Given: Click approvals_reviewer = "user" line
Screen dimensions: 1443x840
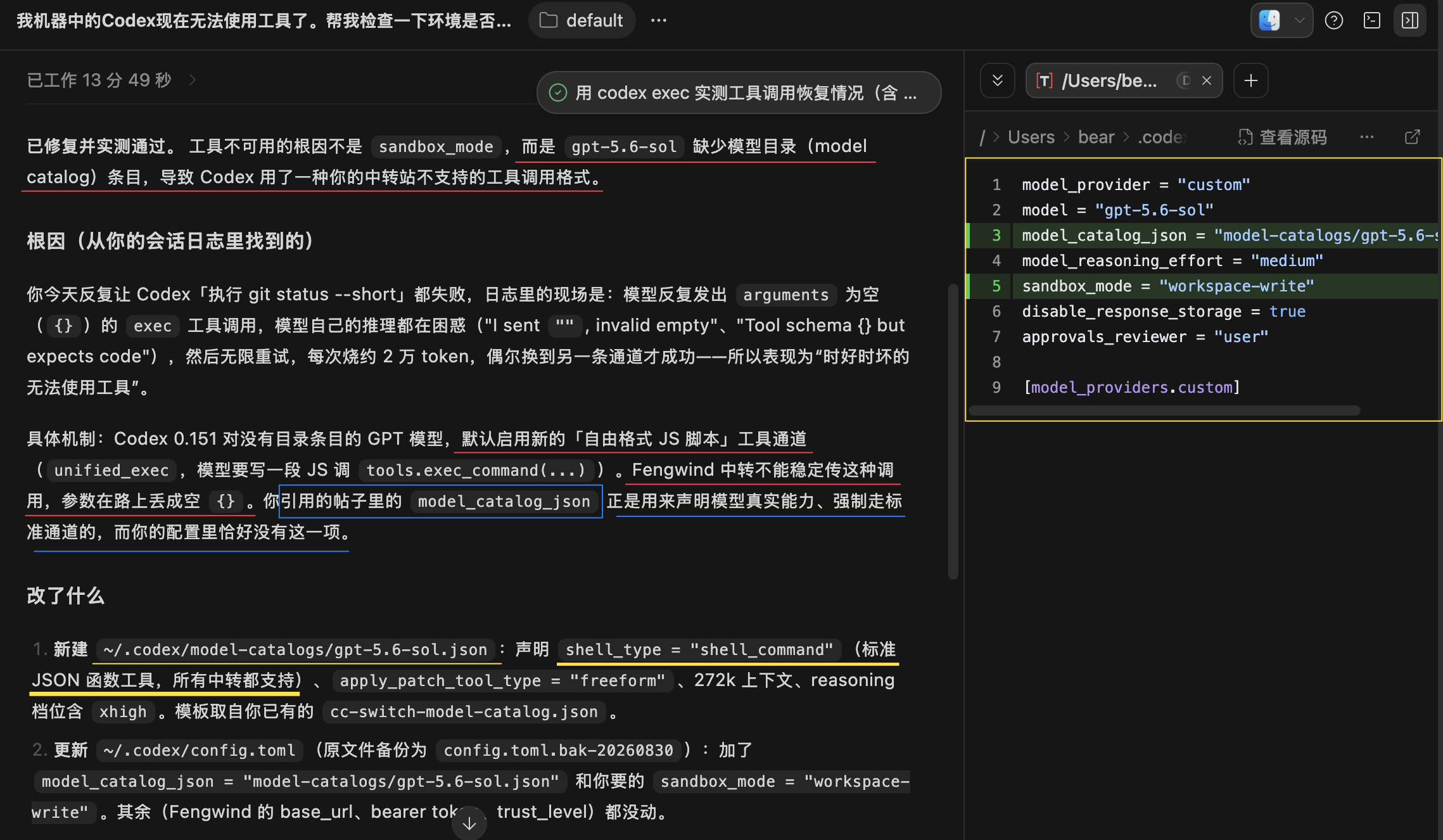Looking at the screenshot, I should (x=1145, y=336).
